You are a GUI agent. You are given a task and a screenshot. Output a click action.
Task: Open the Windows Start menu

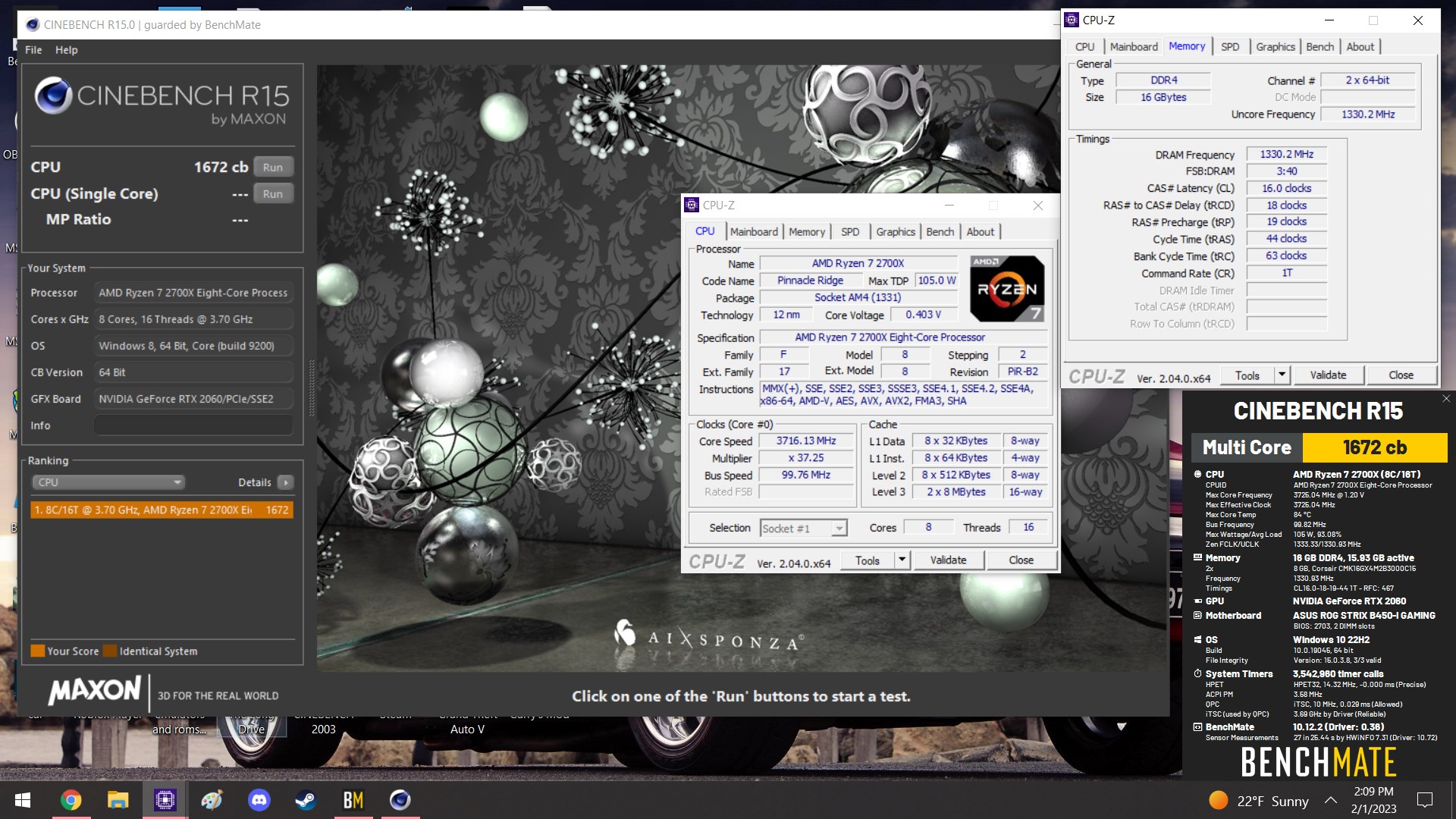click(x=23, y=800)
